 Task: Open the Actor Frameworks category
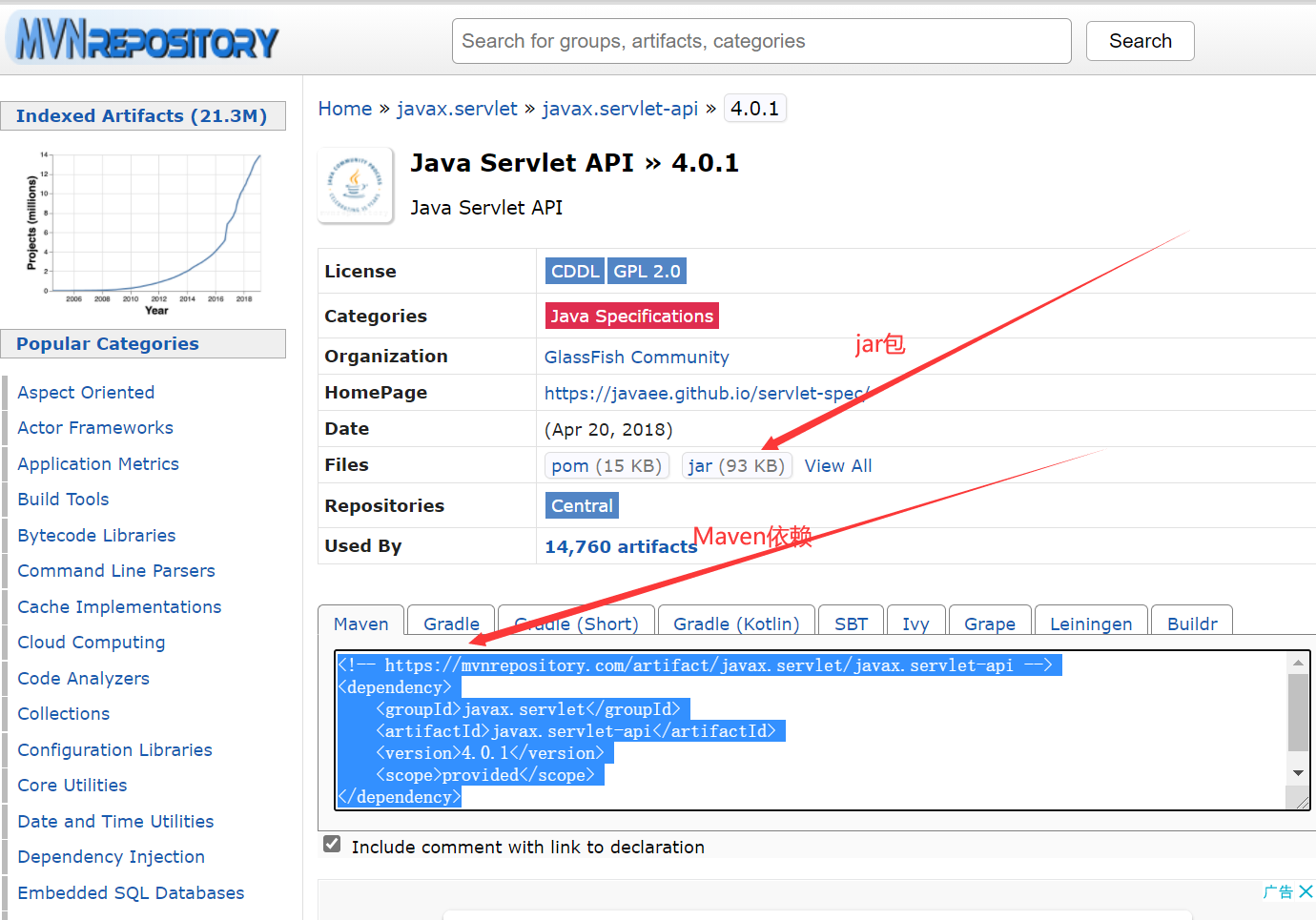click(x=95, y=427)
